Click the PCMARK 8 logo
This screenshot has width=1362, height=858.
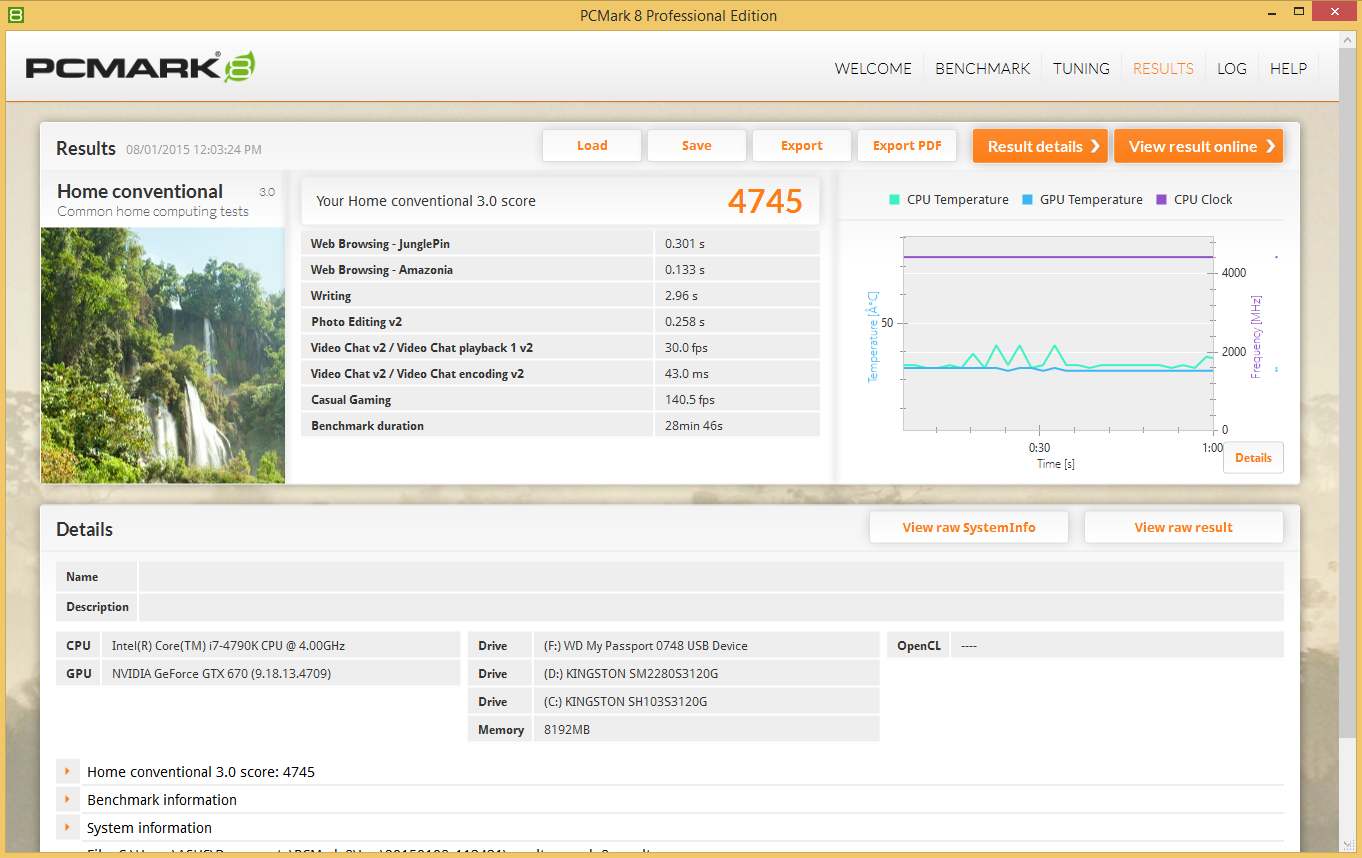pyautogui.click(x=140, y=67)
